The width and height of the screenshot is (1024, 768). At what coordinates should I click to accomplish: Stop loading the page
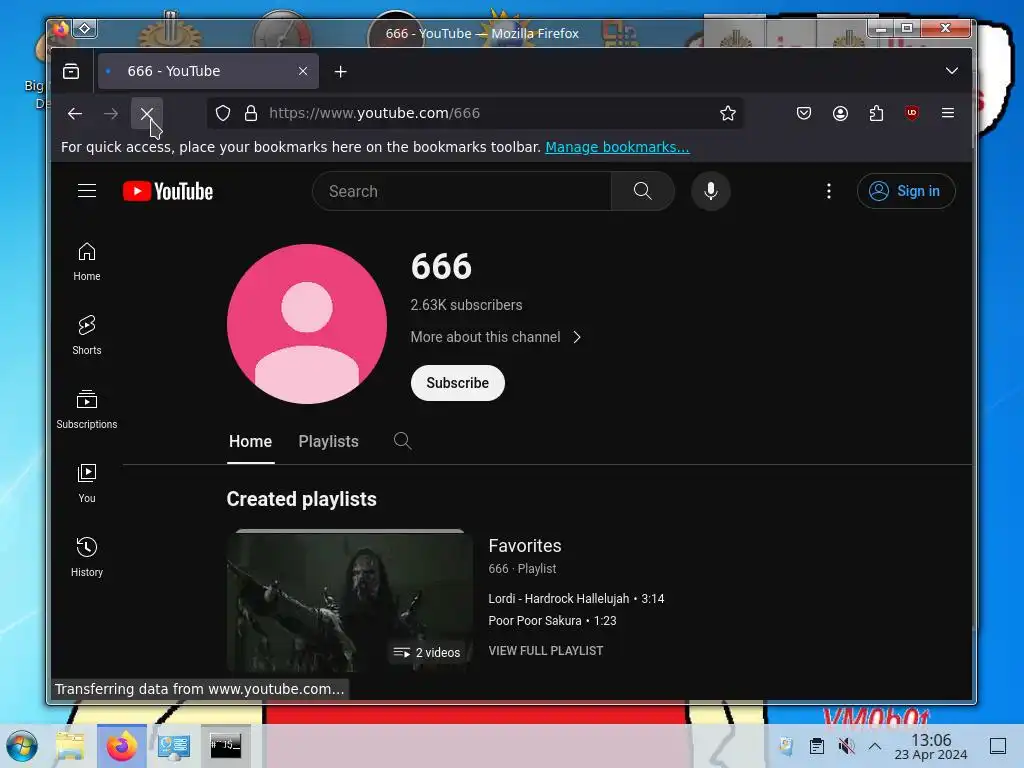[x=147, y=114]
